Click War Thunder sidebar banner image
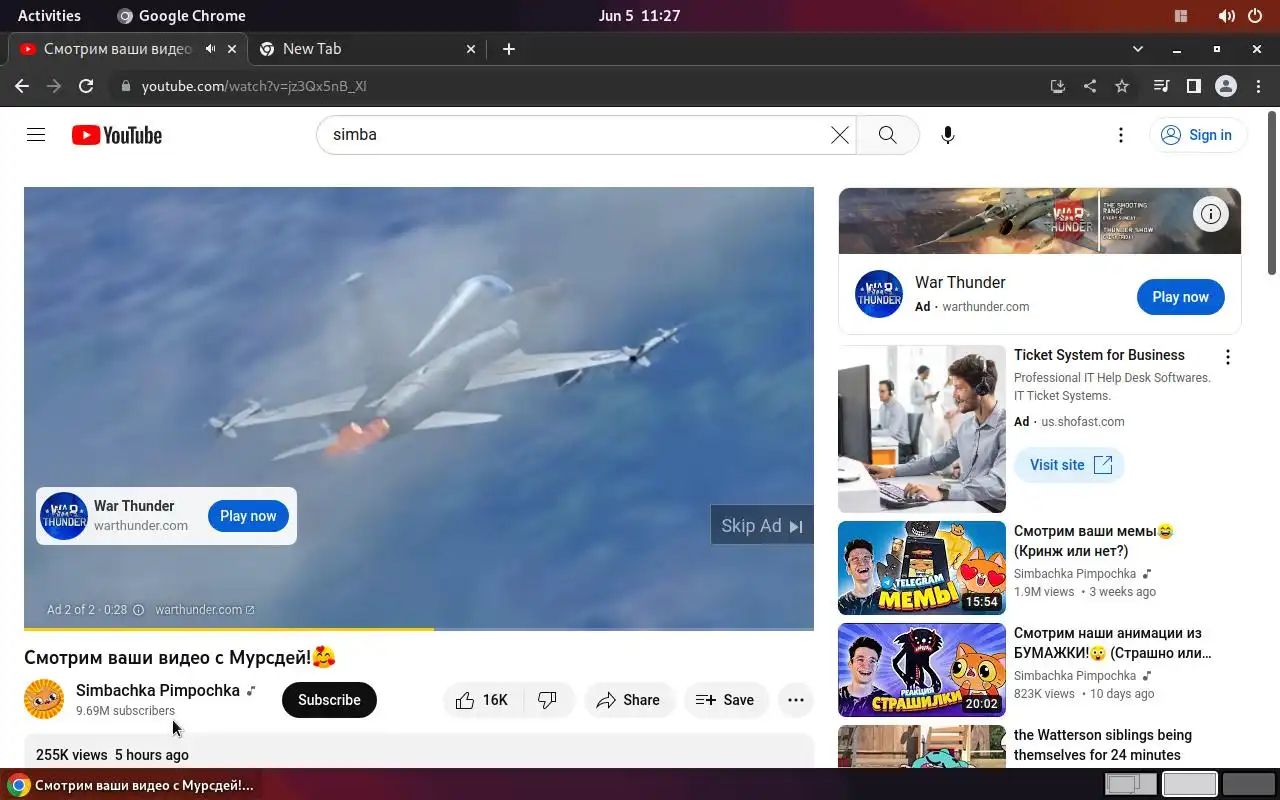Screen dimensions: 1280x800 point(1040,221)
